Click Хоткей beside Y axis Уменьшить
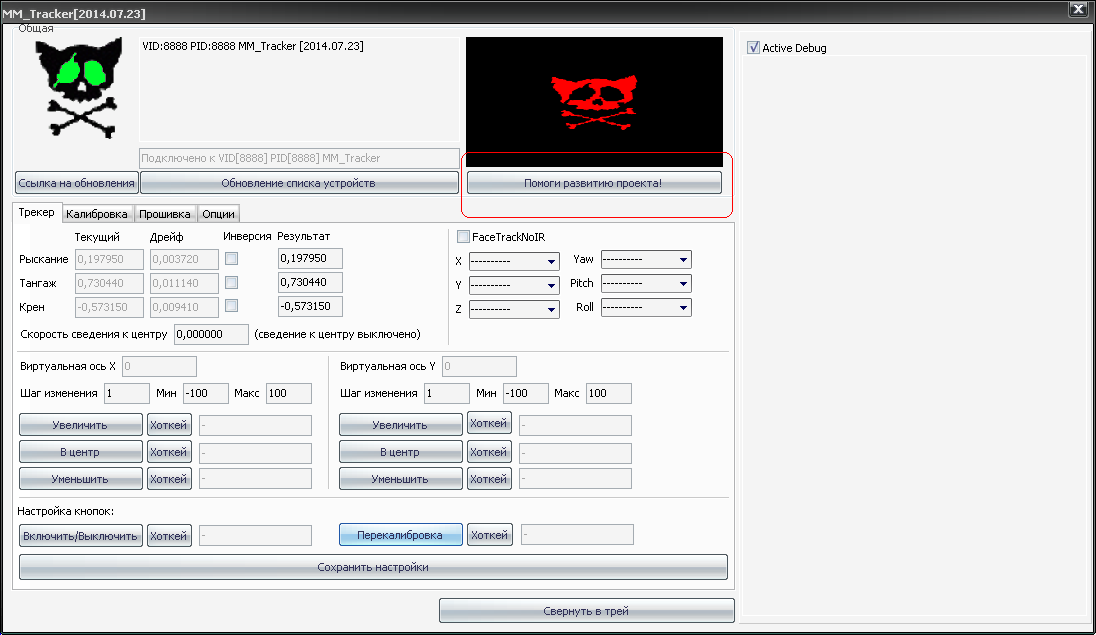This screenshot has width=1096, height=635. pos(489,479)
